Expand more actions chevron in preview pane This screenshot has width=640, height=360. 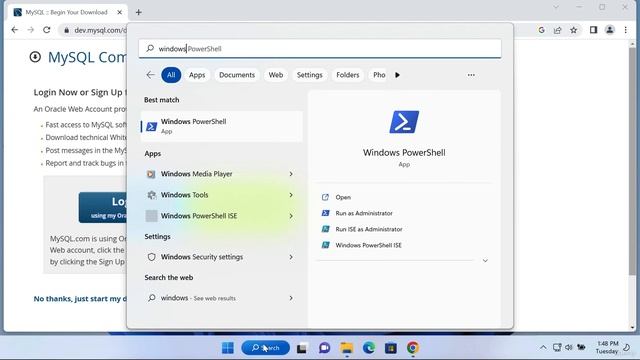coord(485,260)
